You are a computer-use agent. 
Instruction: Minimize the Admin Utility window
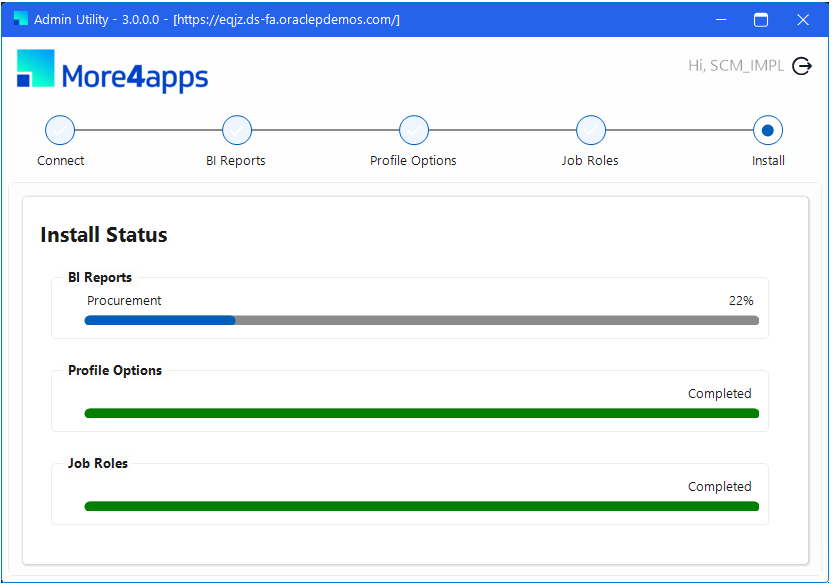tap(721, 20)
